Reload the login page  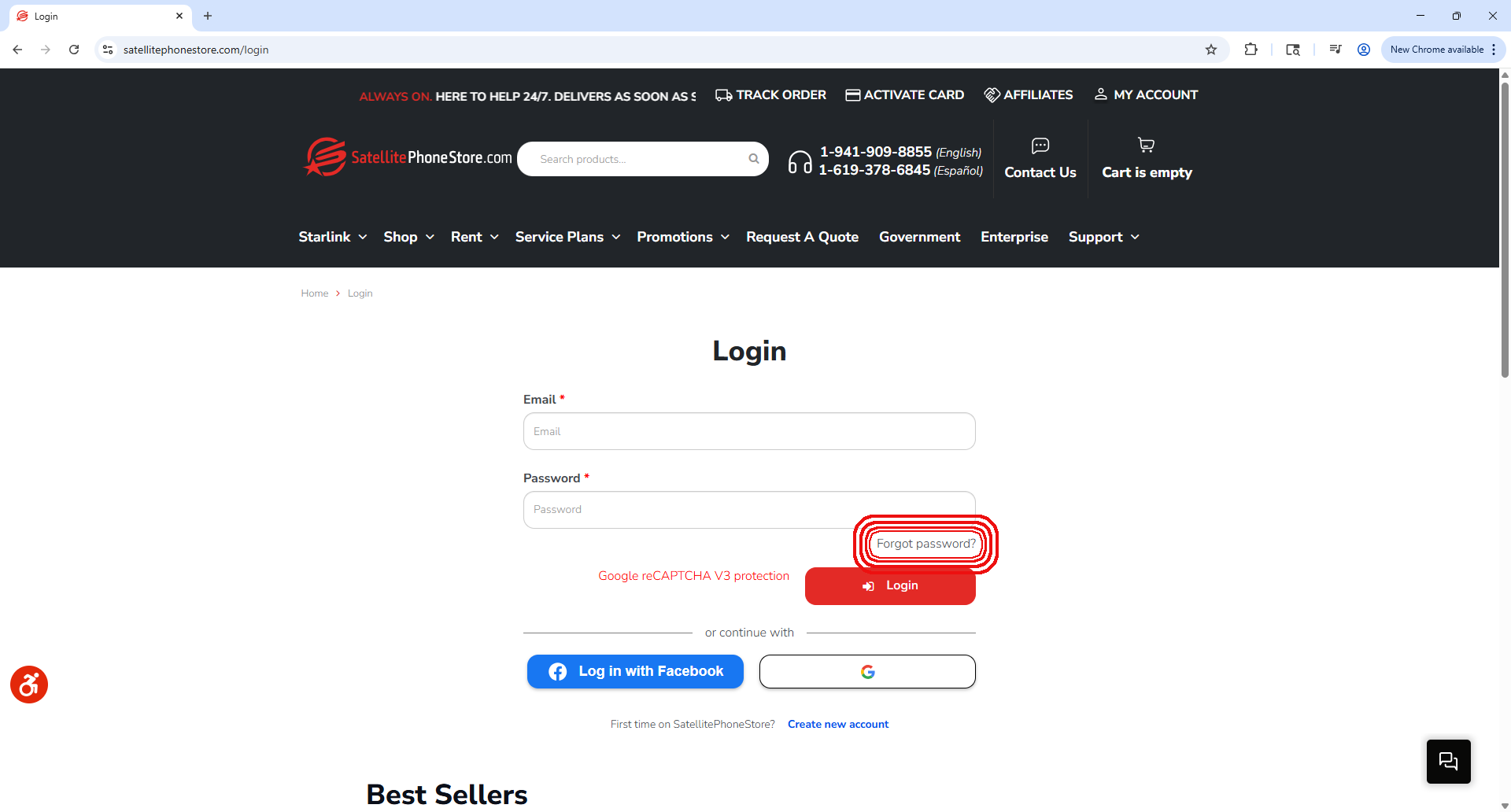click(74, 50)
